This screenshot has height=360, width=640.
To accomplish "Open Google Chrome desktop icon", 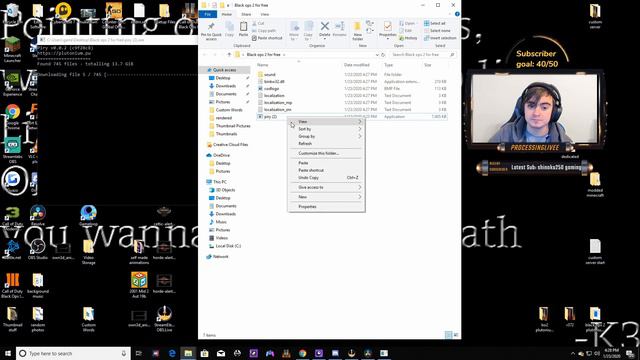I will 12,117.
